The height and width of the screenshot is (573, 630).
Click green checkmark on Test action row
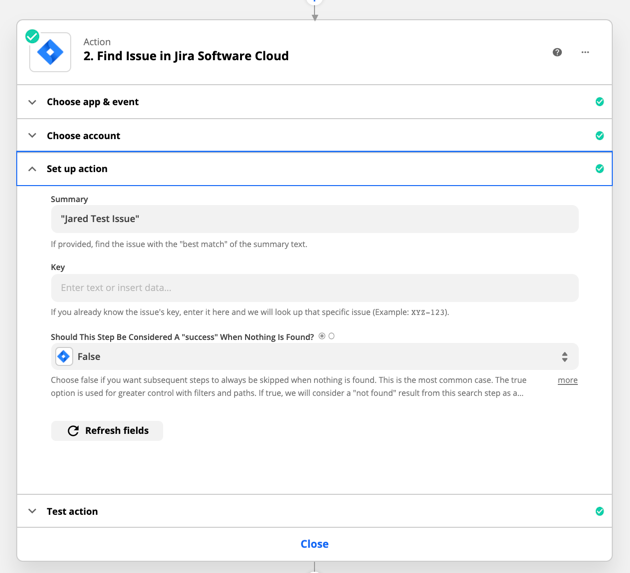(599, 511)
